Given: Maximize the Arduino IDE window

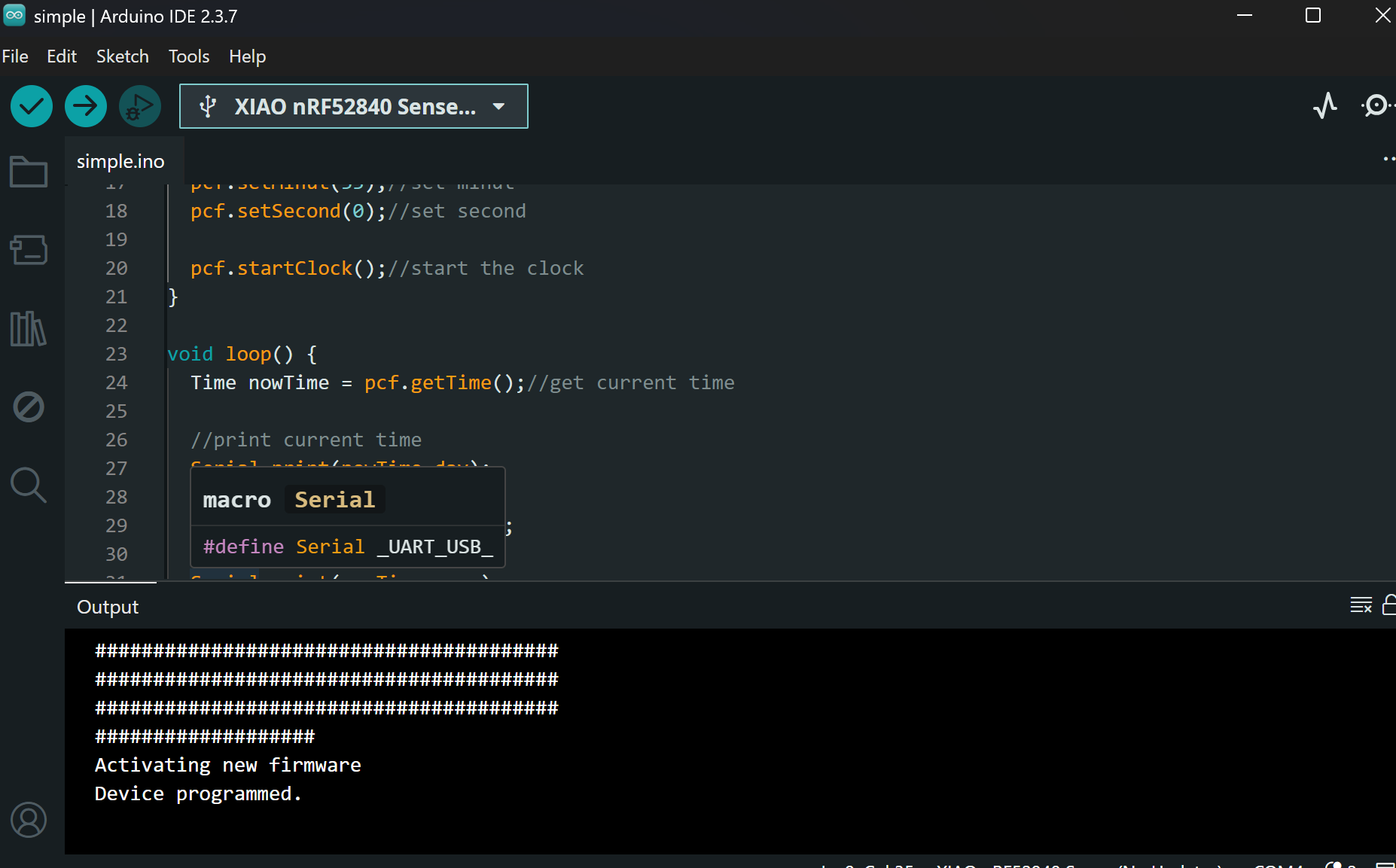Looking at the screenshot, I should click(x=1313, y=16).
